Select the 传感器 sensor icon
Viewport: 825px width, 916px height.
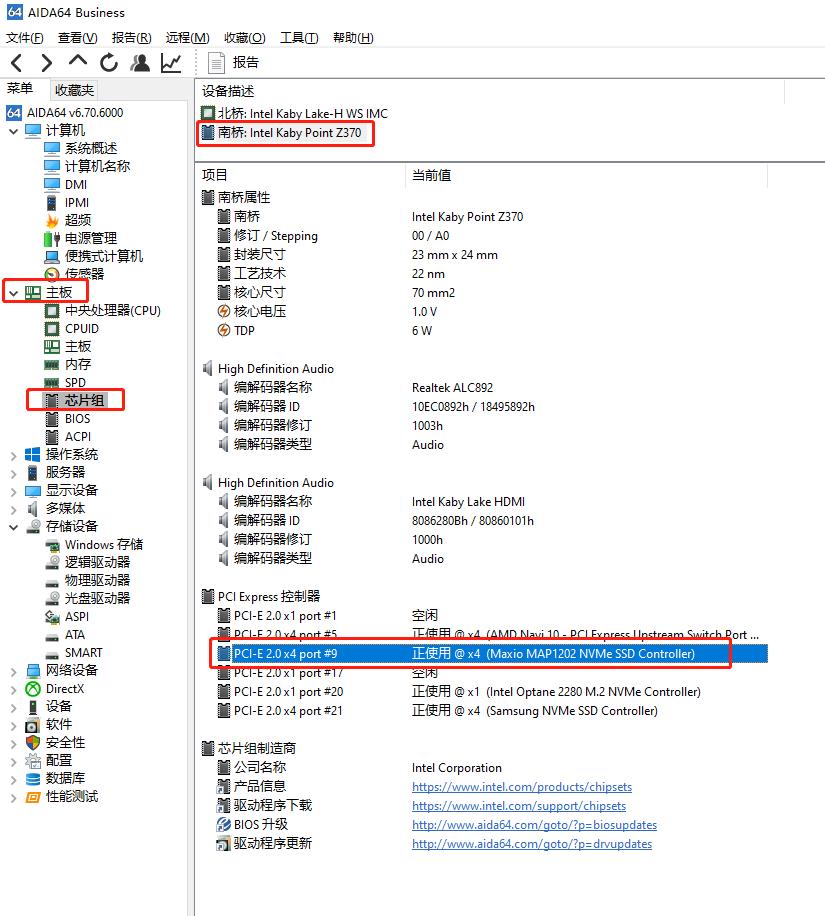(x=52, y=274)
